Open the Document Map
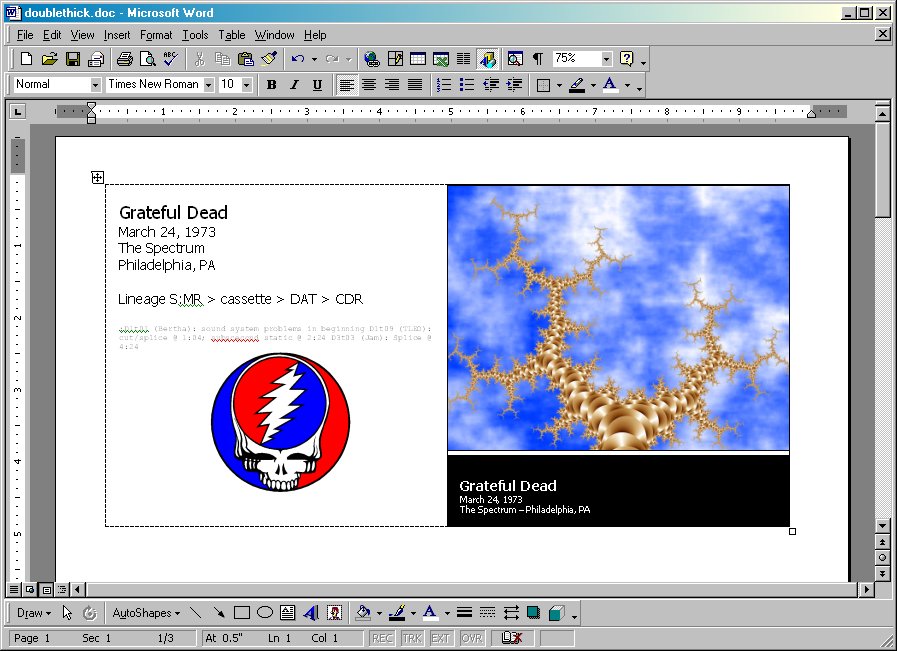Image resolution: width=897 pixels, height=651 pixels. coord(515,58)
